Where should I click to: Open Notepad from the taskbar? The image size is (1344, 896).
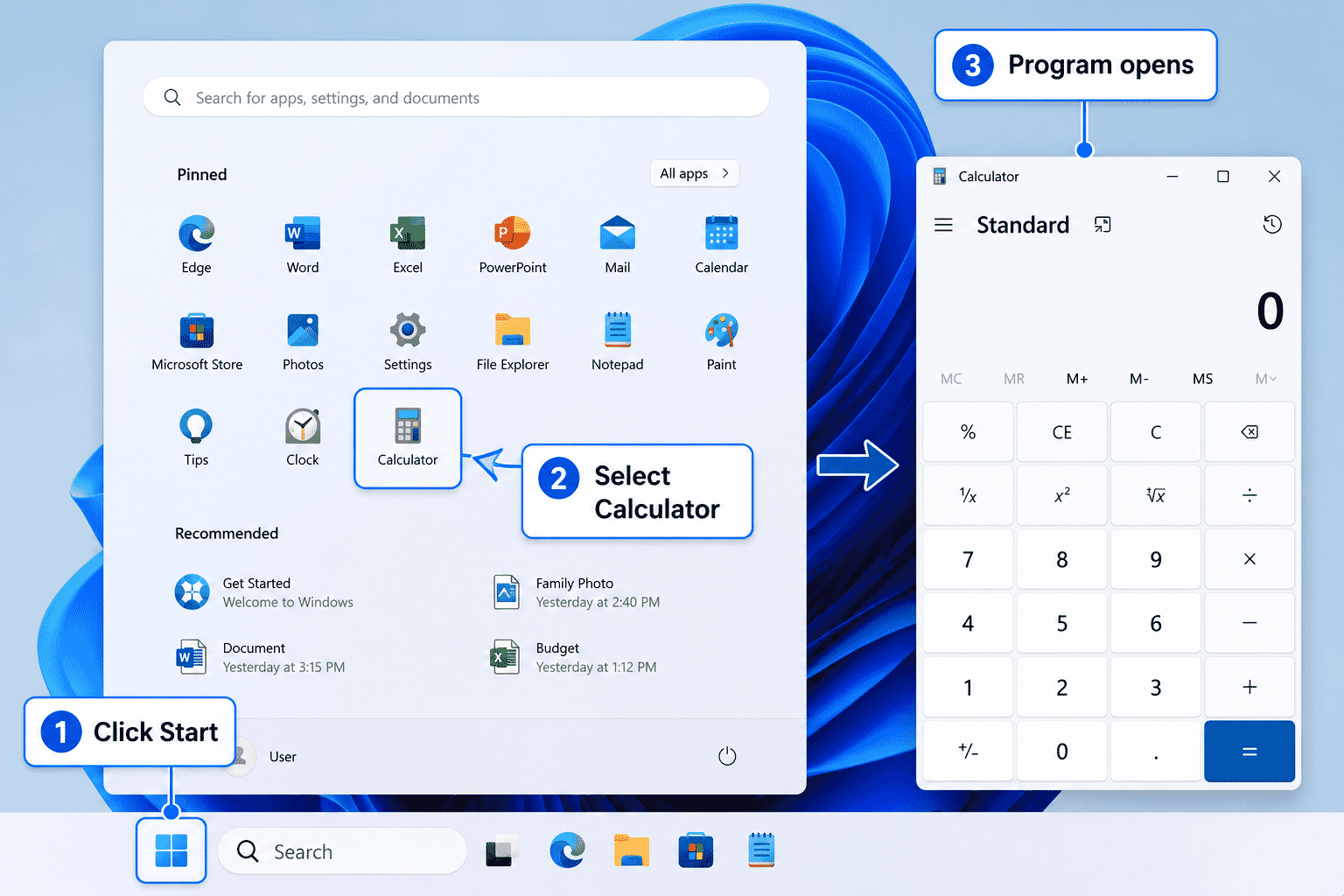tap(761, 850)
